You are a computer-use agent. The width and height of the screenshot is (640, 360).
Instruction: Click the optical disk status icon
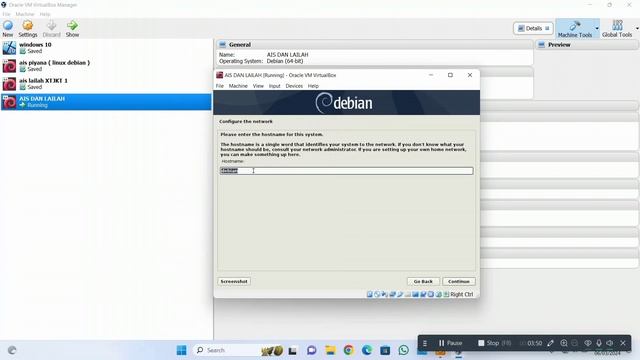[377, 294]
